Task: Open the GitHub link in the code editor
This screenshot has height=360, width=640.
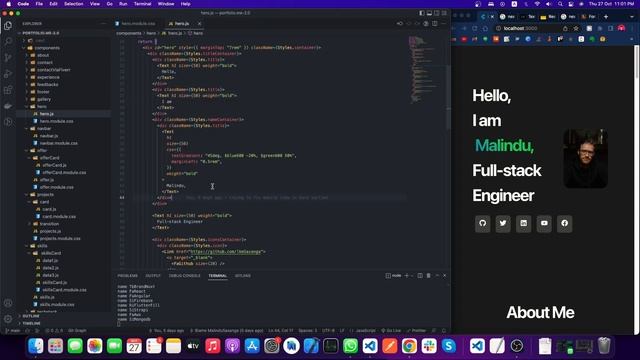Action: point(226,252)
